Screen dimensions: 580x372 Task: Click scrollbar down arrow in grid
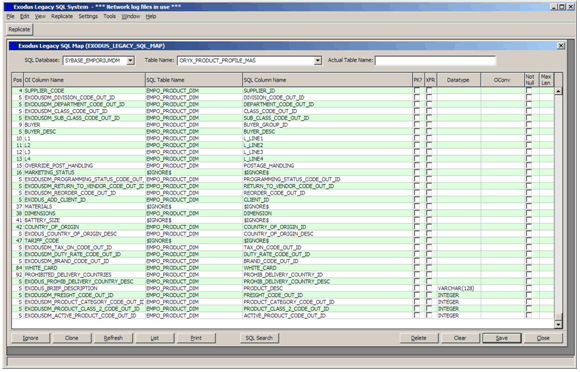tap(558, 324)
